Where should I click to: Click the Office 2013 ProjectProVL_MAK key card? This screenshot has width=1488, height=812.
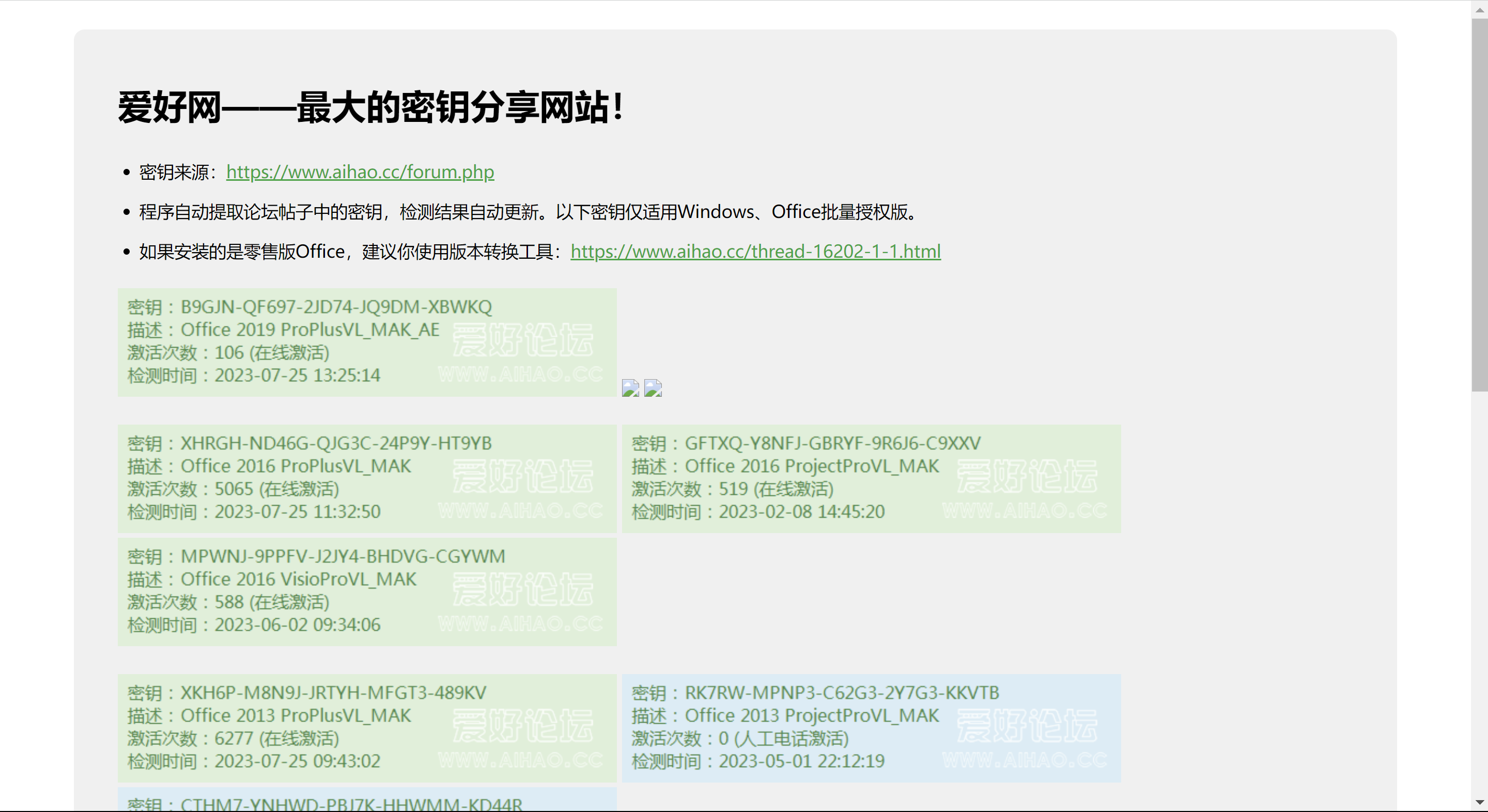coord(871,728)
